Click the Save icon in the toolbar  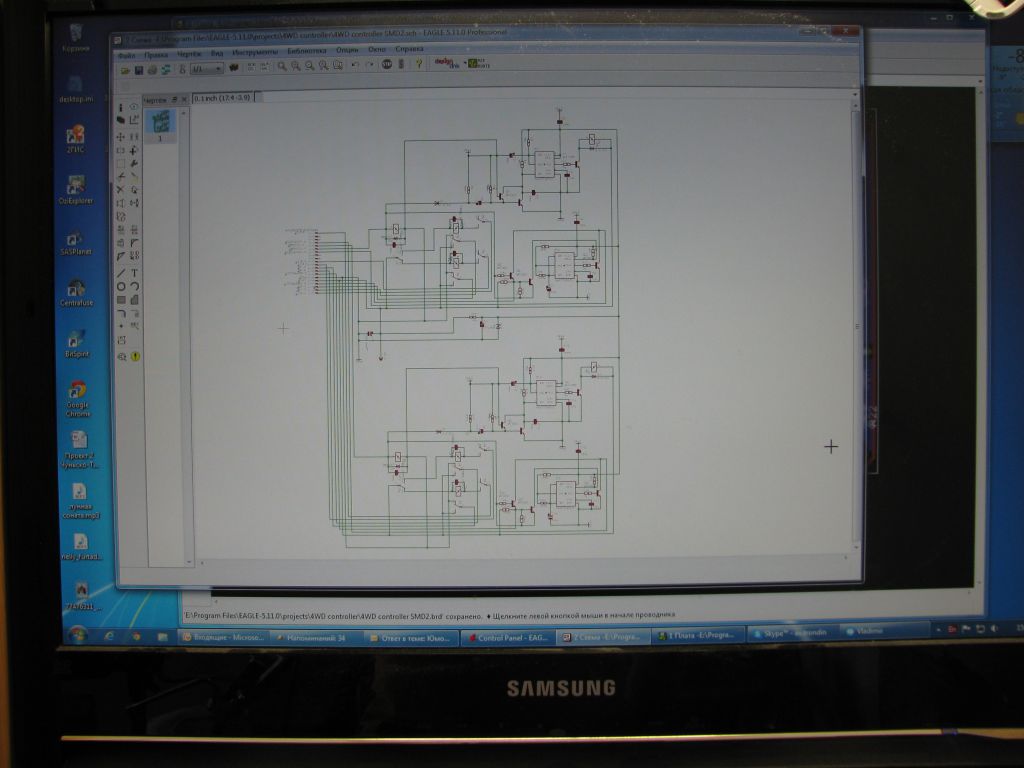pyautogui.click(x=139, y=69)
